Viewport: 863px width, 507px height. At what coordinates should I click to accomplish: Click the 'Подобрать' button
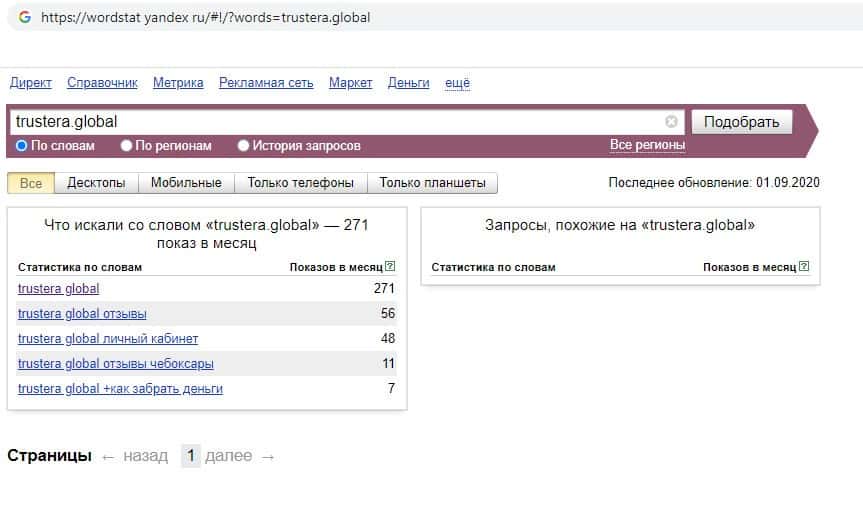click(x=741, y=122)
